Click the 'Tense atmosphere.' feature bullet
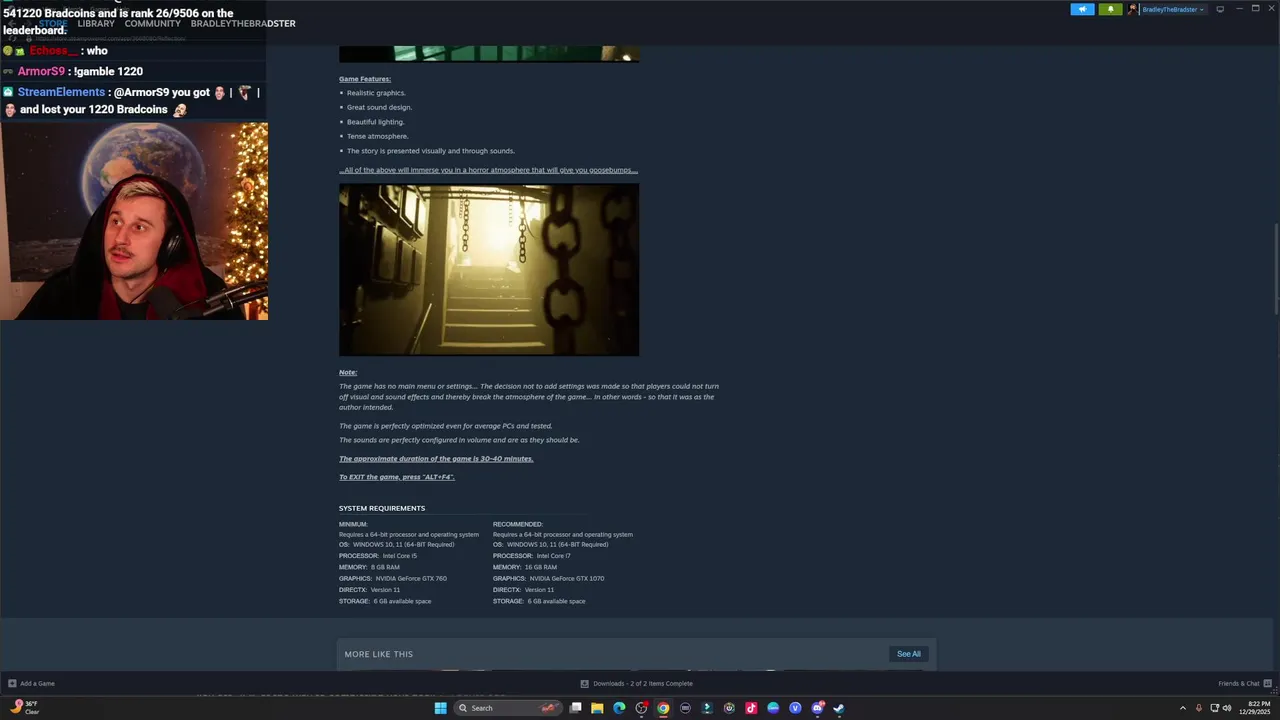This screenshot has height=720, width=1280. pyautogui.click(x=377, y=136)
